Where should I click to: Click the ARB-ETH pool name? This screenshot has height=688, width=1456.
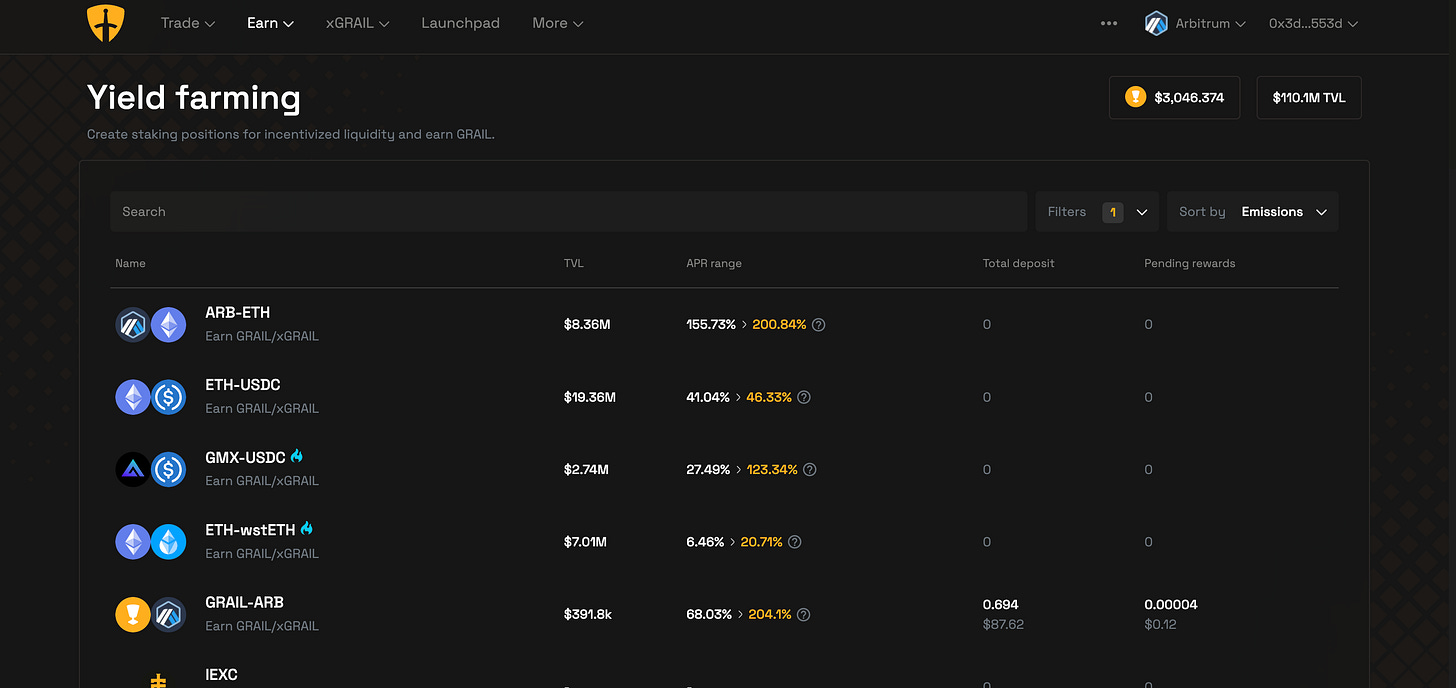pyautogui.click(x=238, y=313)
